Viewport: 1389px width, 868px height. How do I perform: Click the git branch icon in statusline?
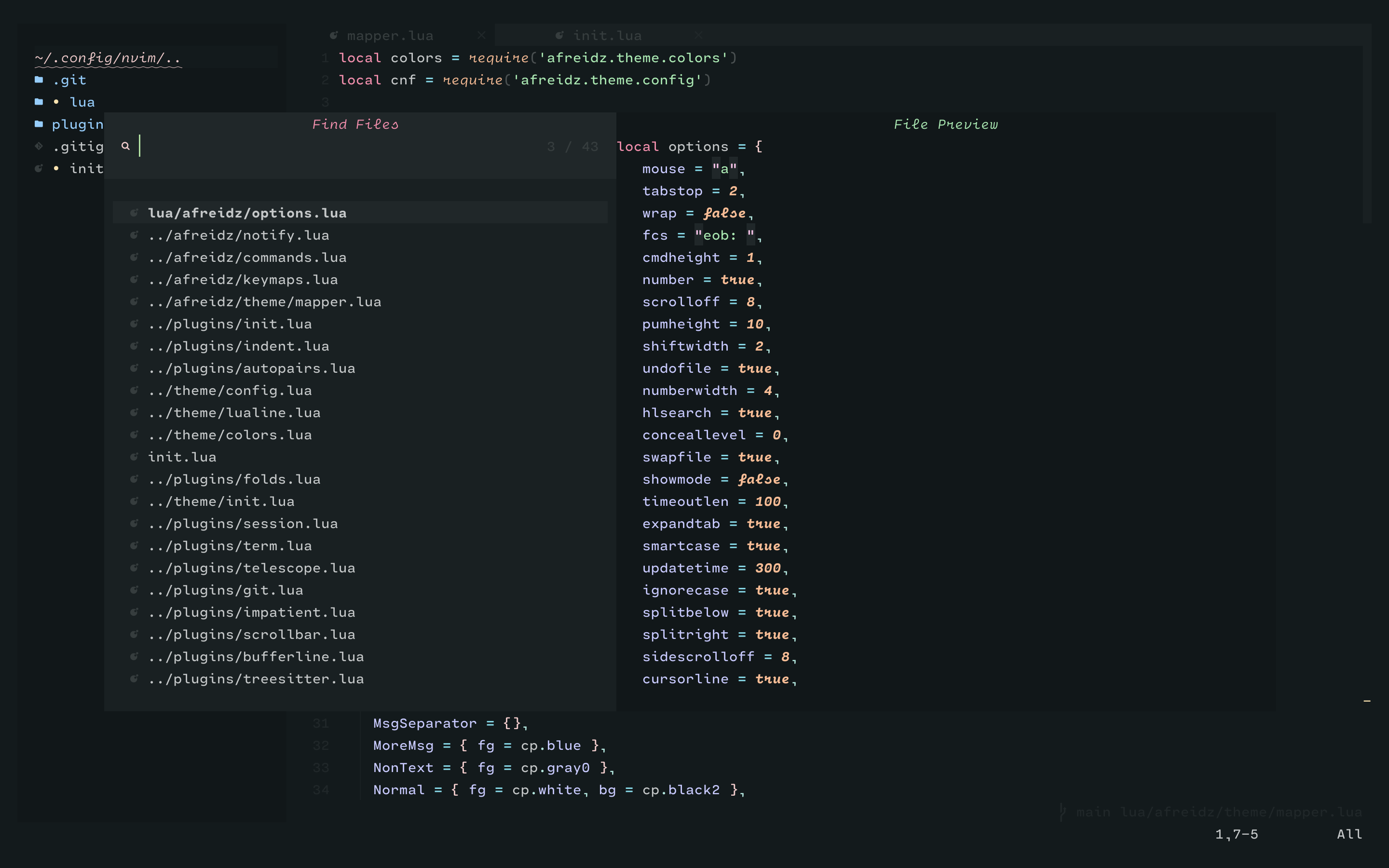[x=1062, y=813]
